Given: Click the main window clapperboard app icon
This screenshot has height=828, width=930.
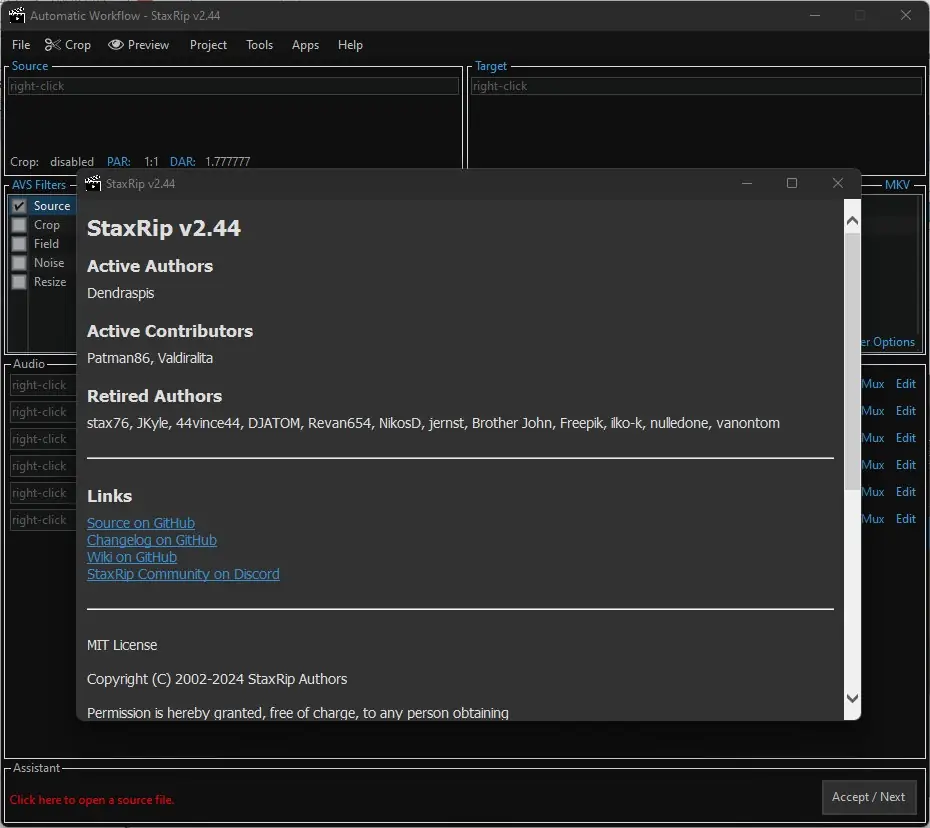Looking at the screenshot, I should pos(17,15).
